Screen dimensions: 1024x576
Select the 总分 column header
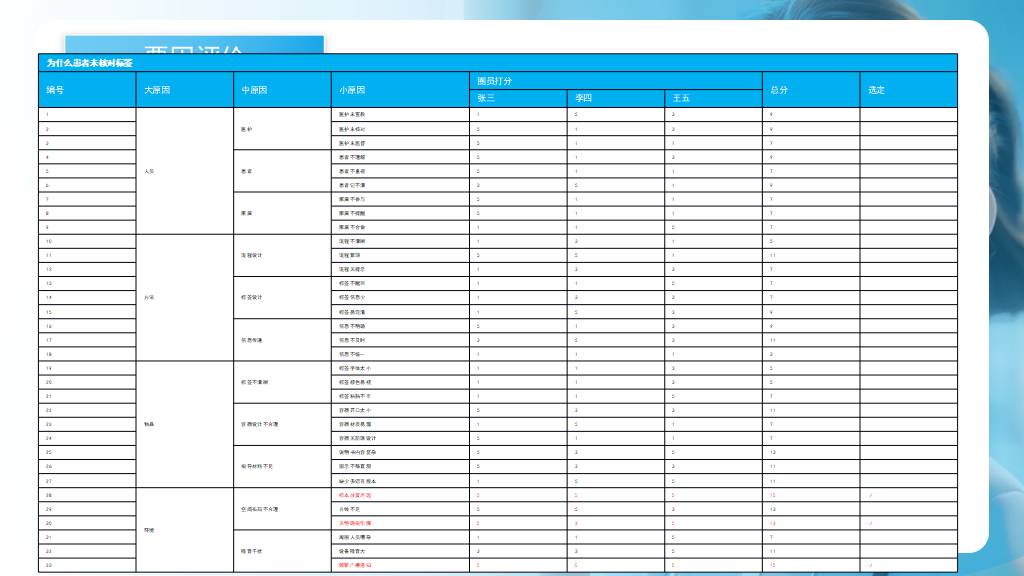click(778, 90)
